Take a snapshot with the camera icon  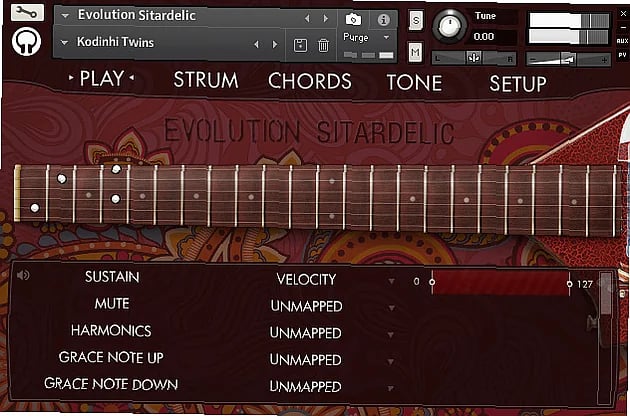click(x=353, y=19)
